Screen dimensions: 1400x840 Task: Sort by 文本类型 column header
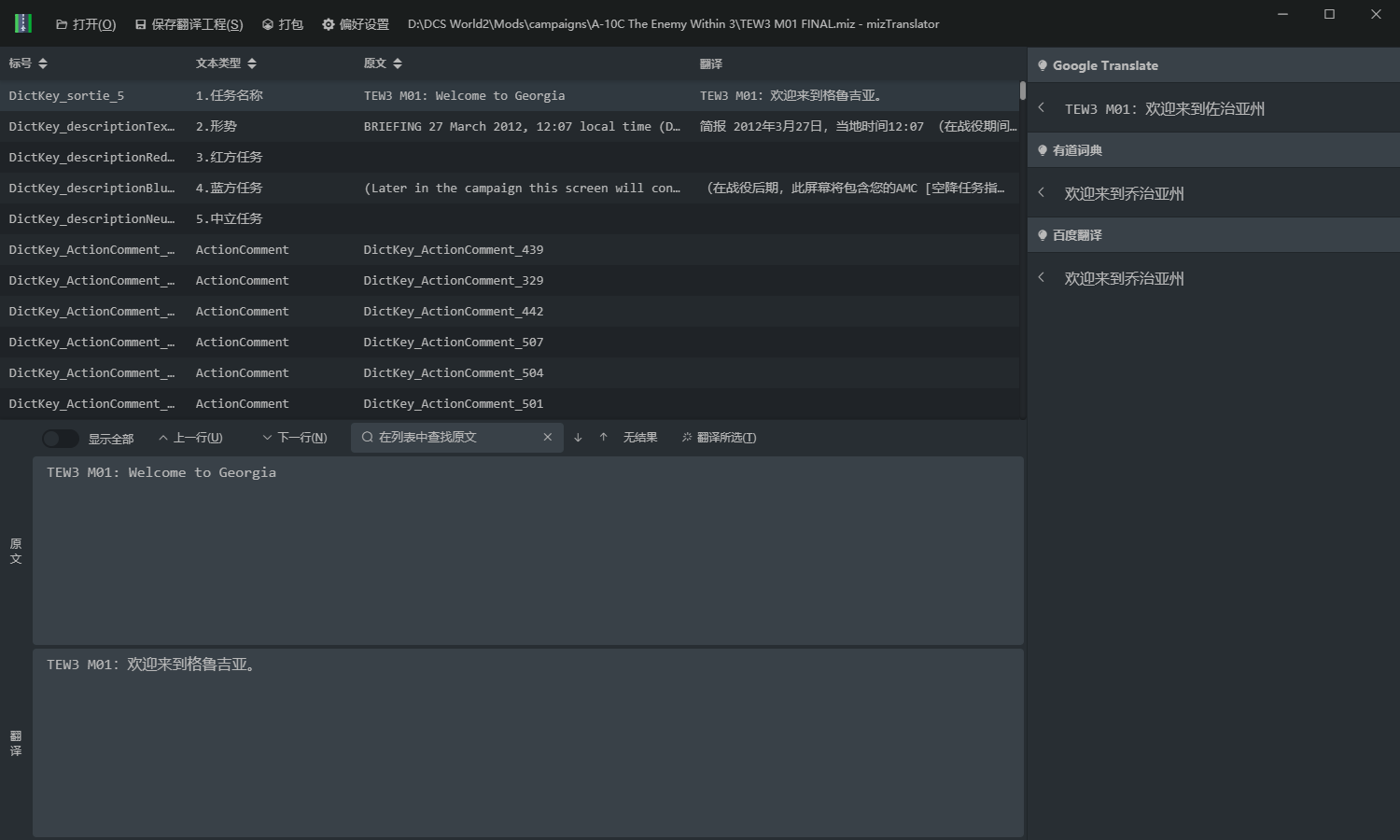point(226,63)
